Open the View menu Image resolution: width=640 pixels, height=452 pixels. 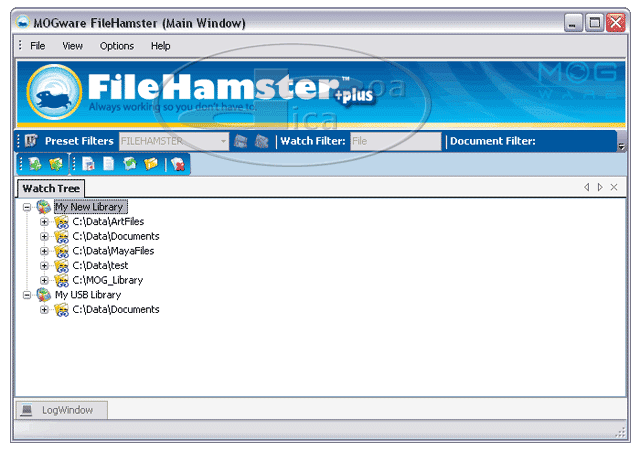72,46
